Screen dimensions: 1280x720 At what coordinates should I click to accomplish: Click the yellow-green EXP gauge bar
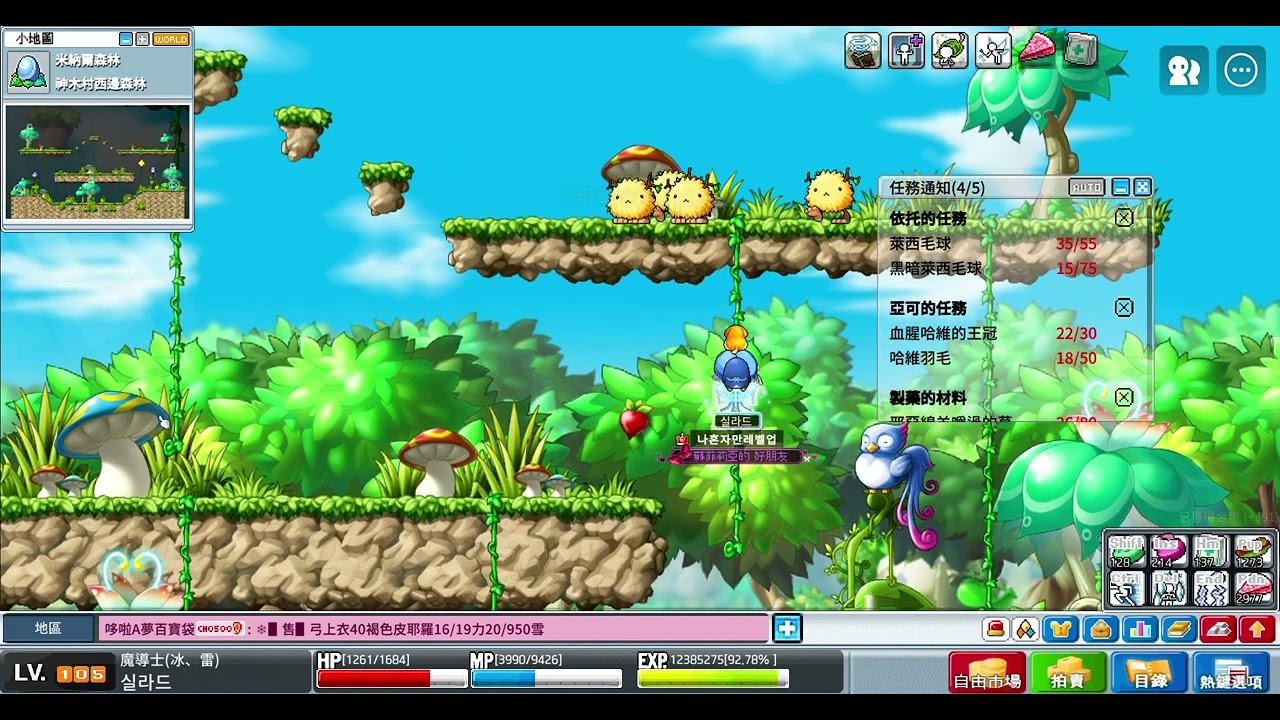coord(713,679)
